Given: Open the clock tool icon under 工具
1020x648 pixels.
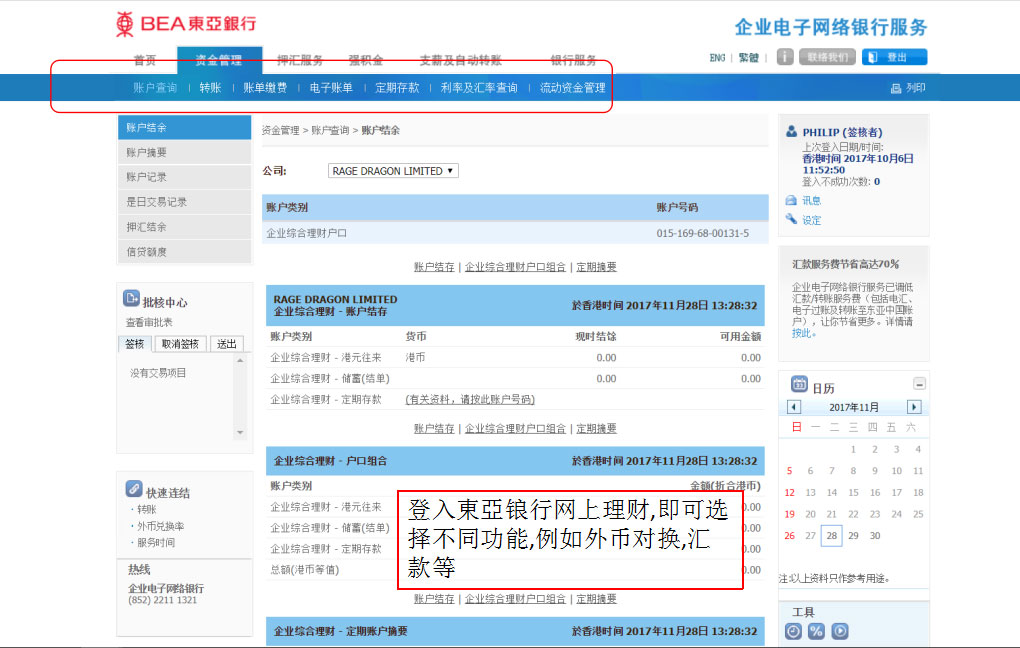Looking at the screenshot, I should click(x=793, y=631).
